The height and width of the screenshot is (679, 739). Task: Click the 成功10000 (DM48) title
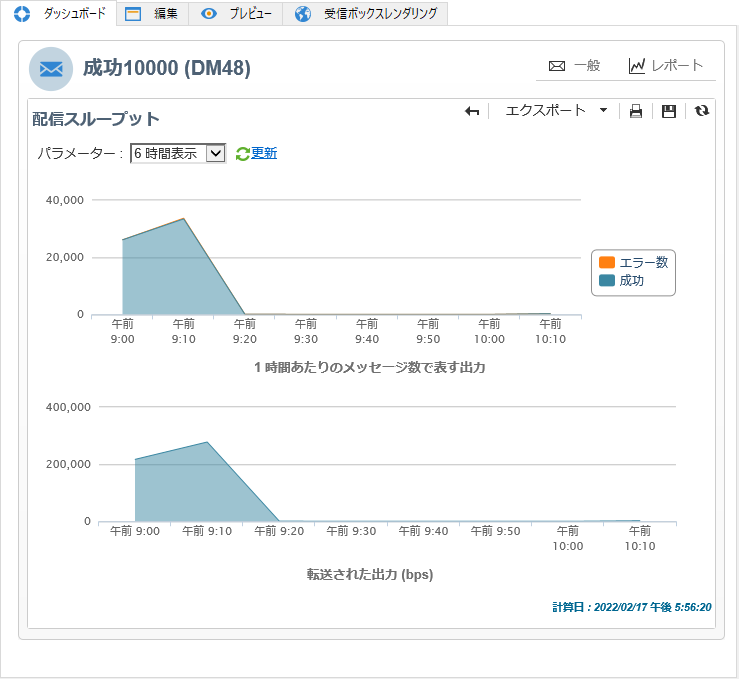coord(167,68)
